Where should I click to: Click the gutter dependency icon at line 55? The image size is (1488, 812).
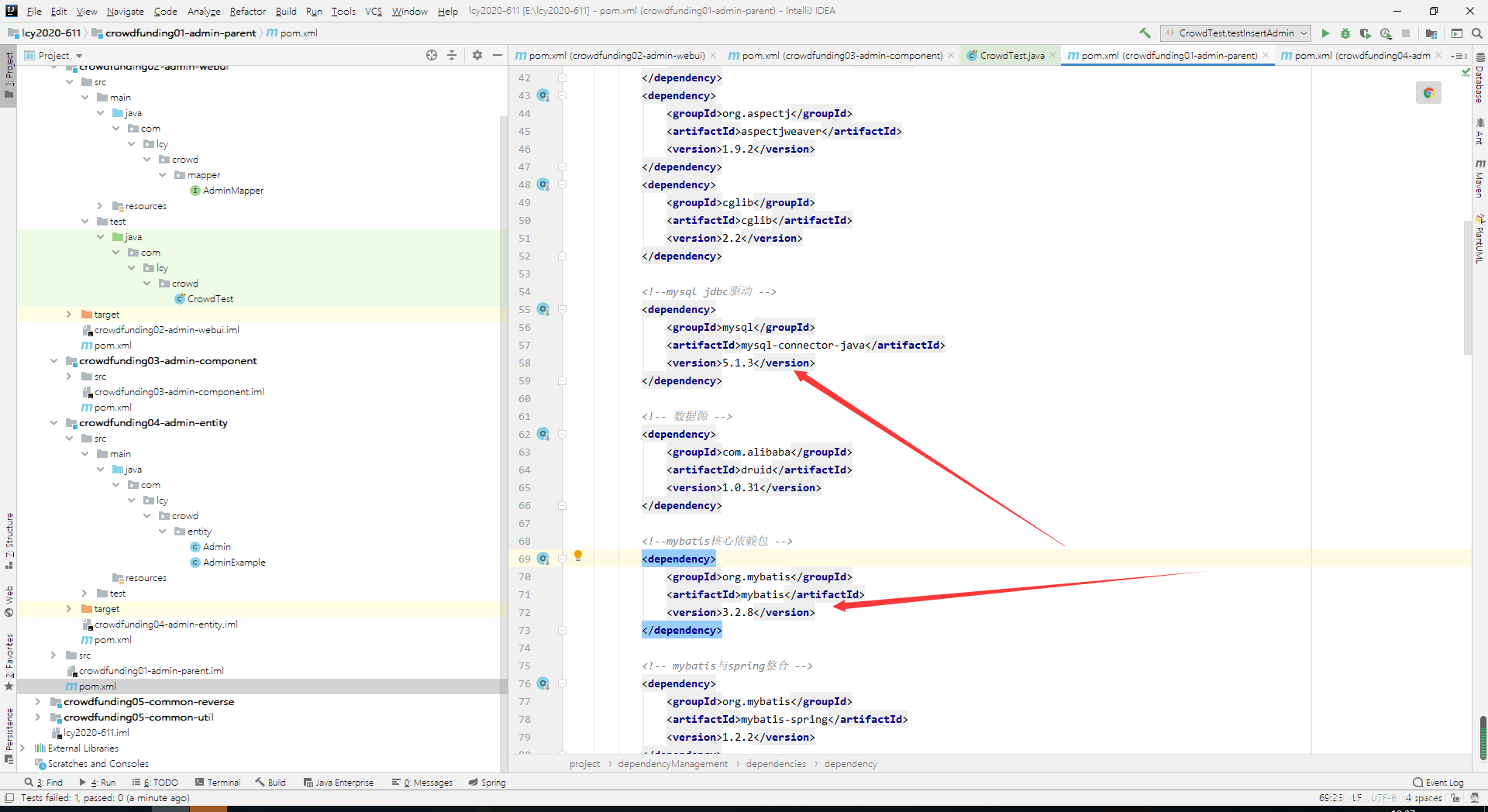pos(543,309)
